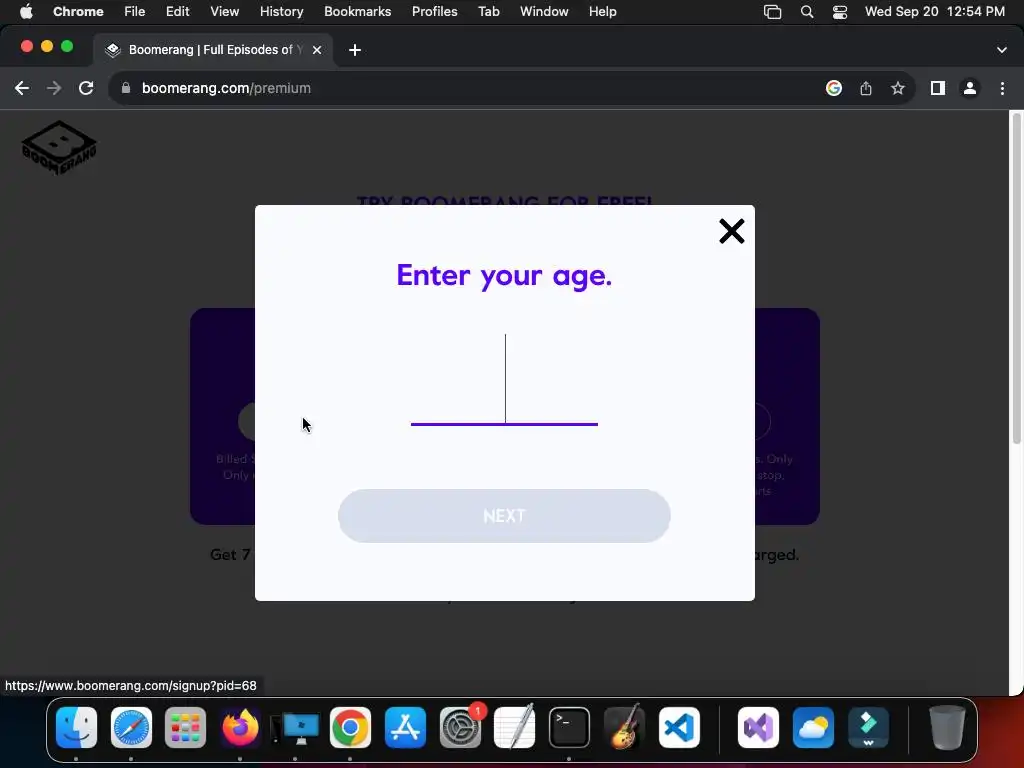Viewport: 1024px width, 768px height.
Task: Close the Boomerang tab
Action: pyautogui.click(x=317, y=50)
